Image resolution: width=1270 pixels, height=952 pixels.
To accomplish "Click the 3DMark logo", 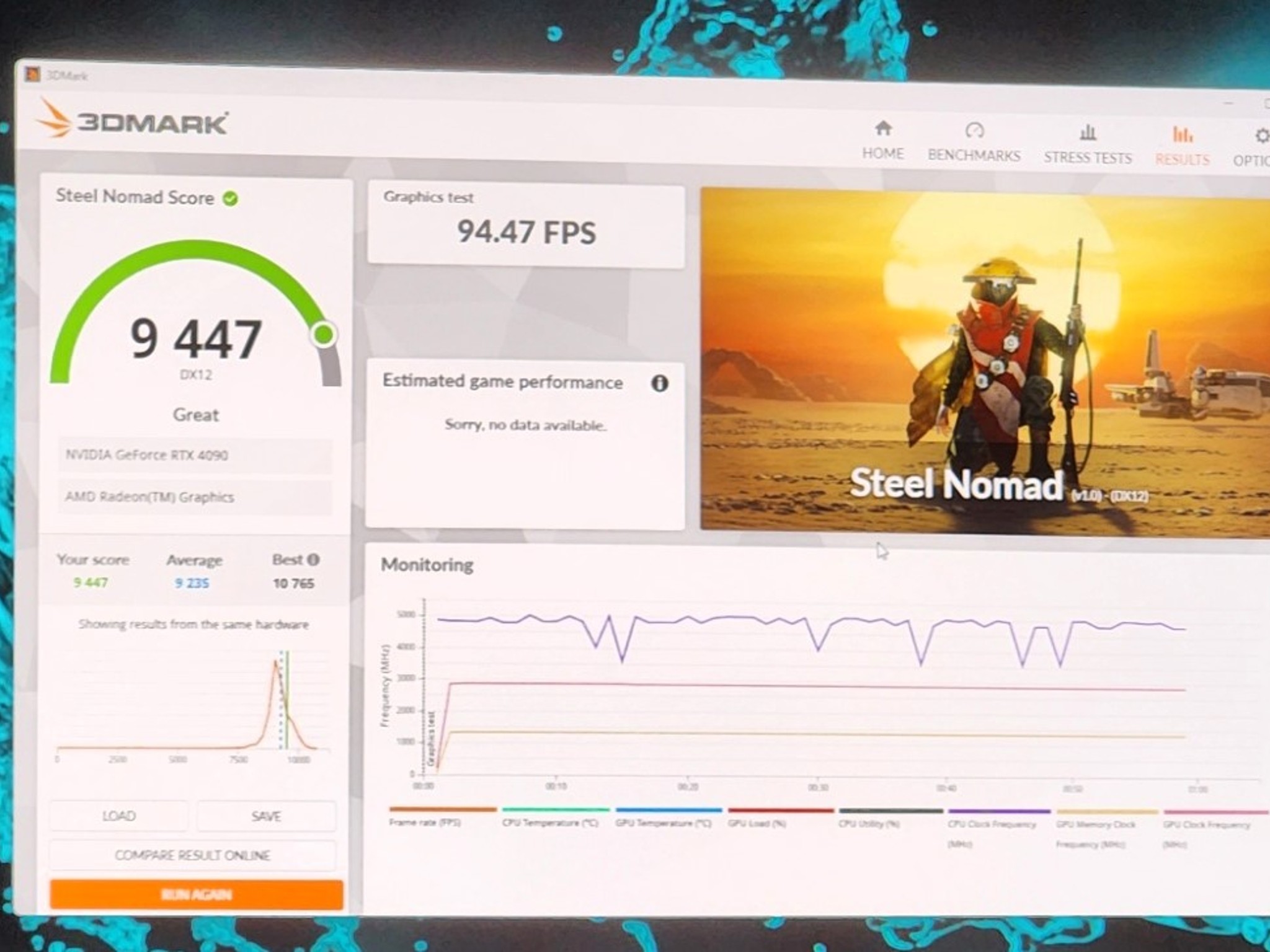I will 133,119.
